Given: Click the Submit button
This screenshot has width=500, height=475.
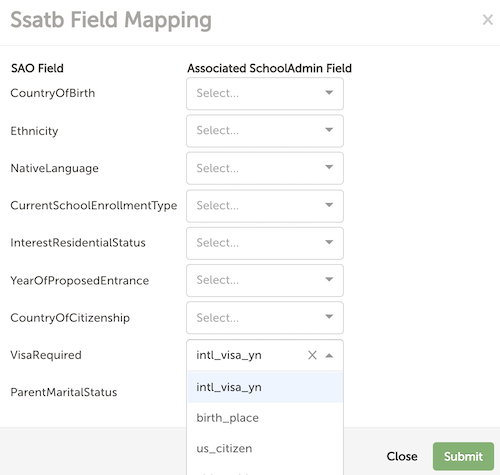Looking at the screenshot, I should pos(463,456).
